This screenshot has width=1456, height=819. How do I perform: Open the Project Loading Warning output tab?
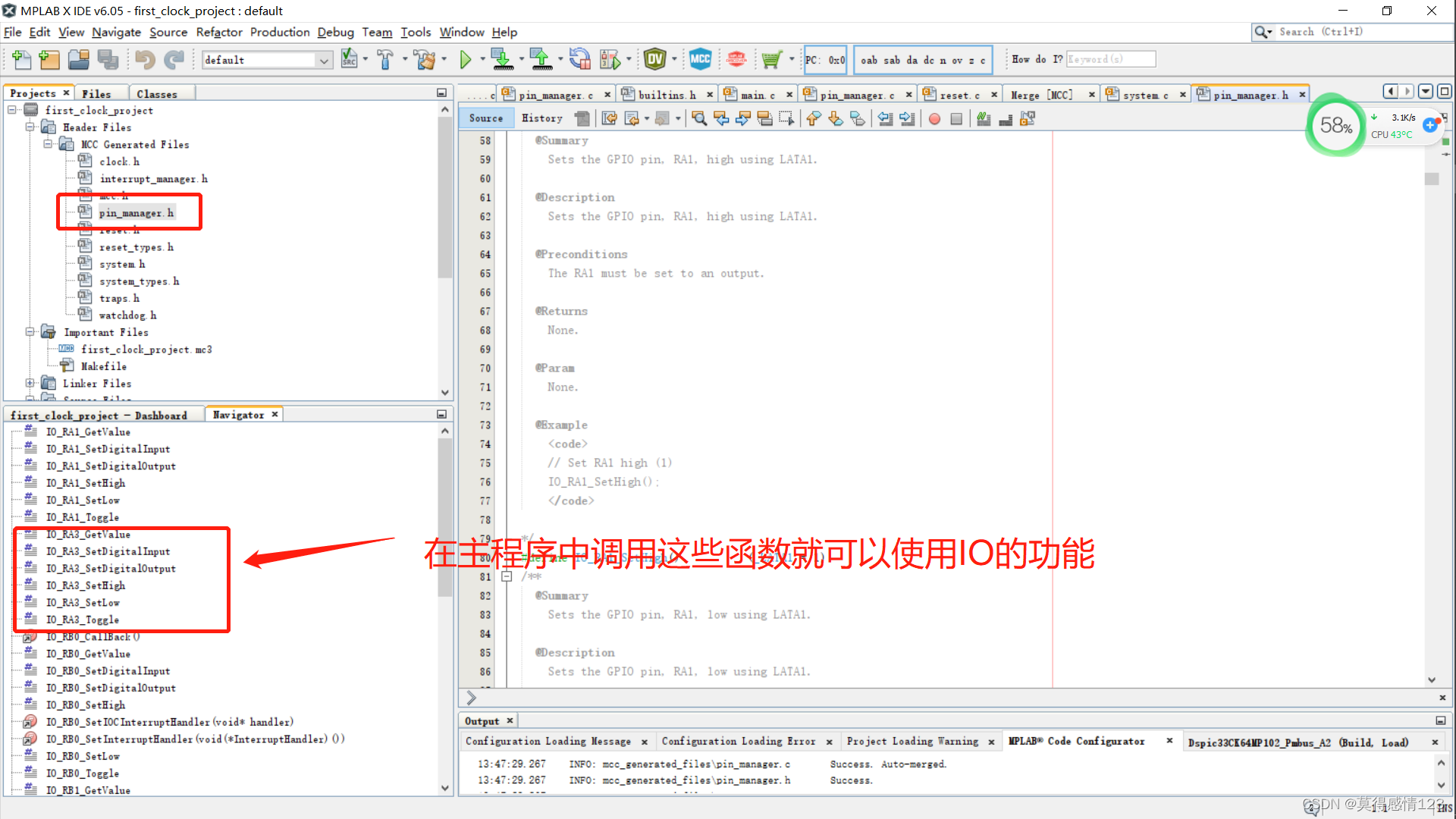click(912, 741)
